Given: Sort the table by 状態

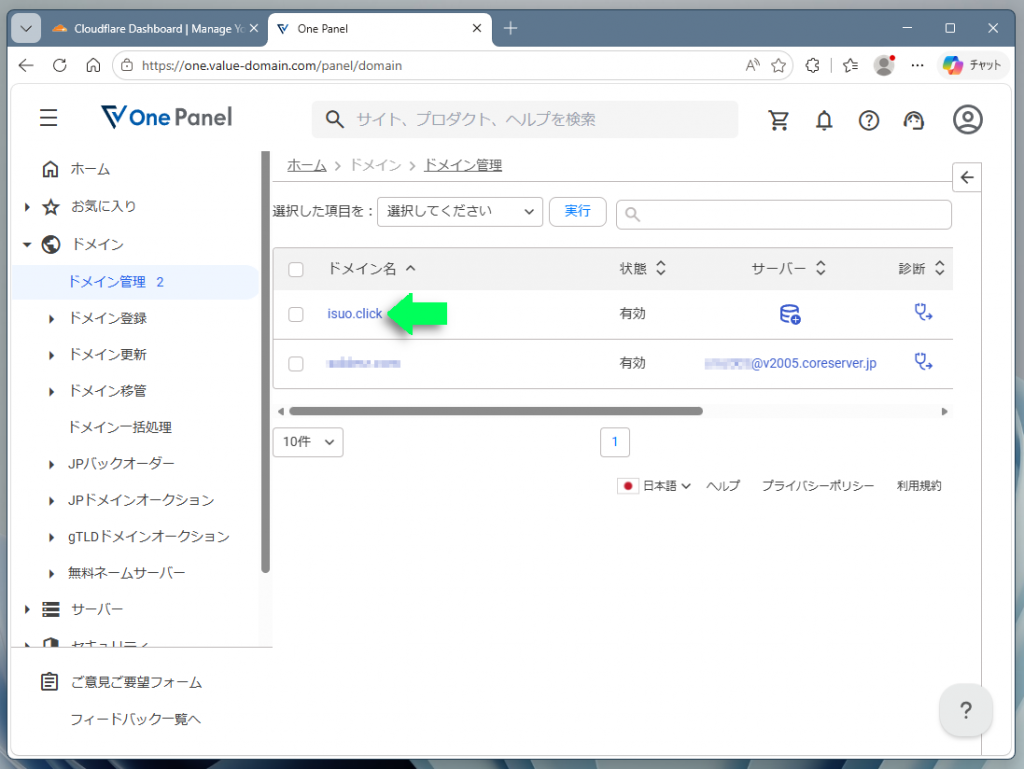Looking at the screenshot, I should 643,268.
